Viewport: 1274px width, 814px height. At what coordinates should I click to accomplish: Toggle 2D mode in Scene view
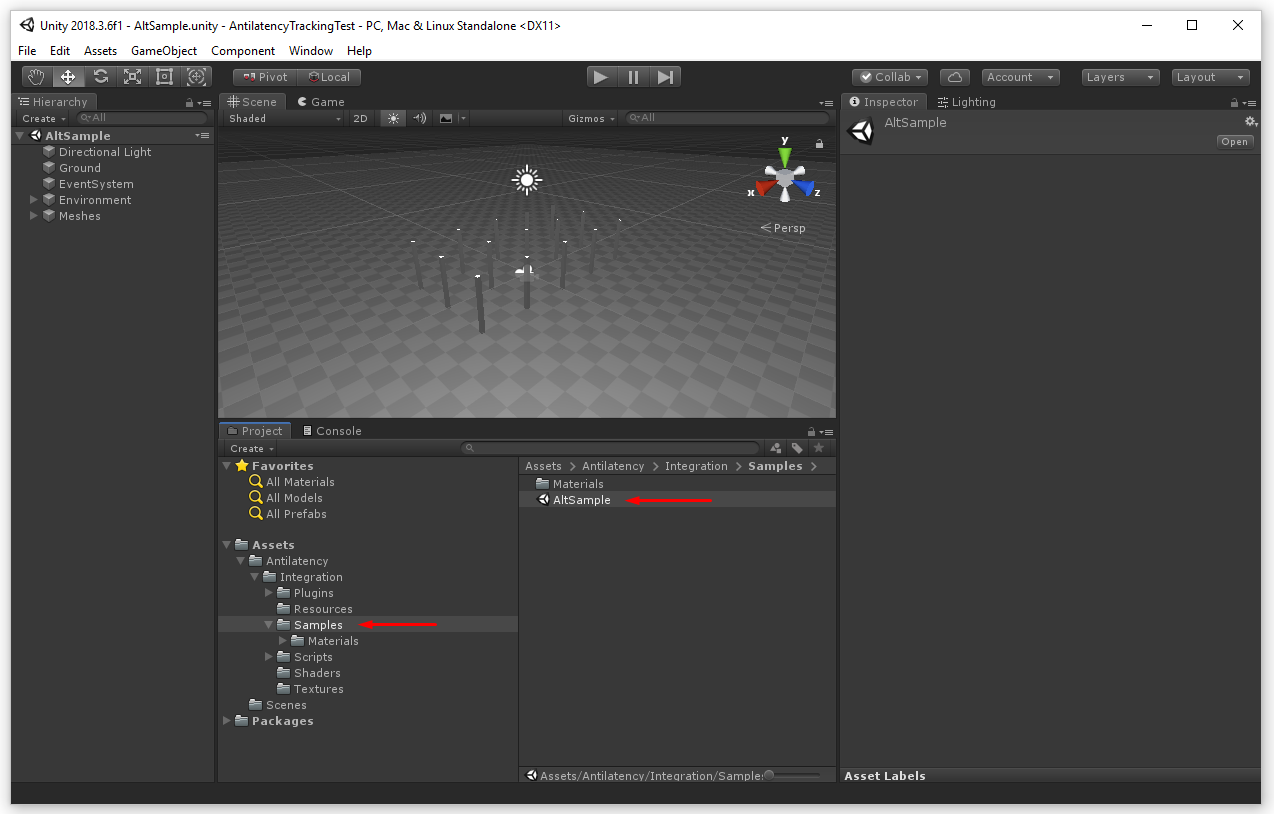(x=360, y=118)
